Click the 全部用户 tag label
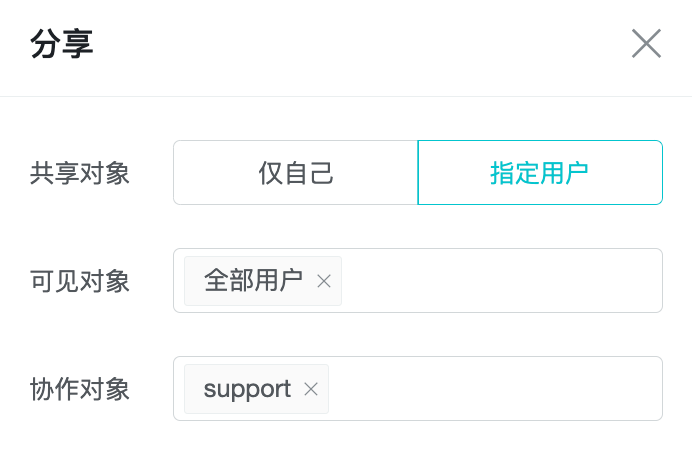 253,281
